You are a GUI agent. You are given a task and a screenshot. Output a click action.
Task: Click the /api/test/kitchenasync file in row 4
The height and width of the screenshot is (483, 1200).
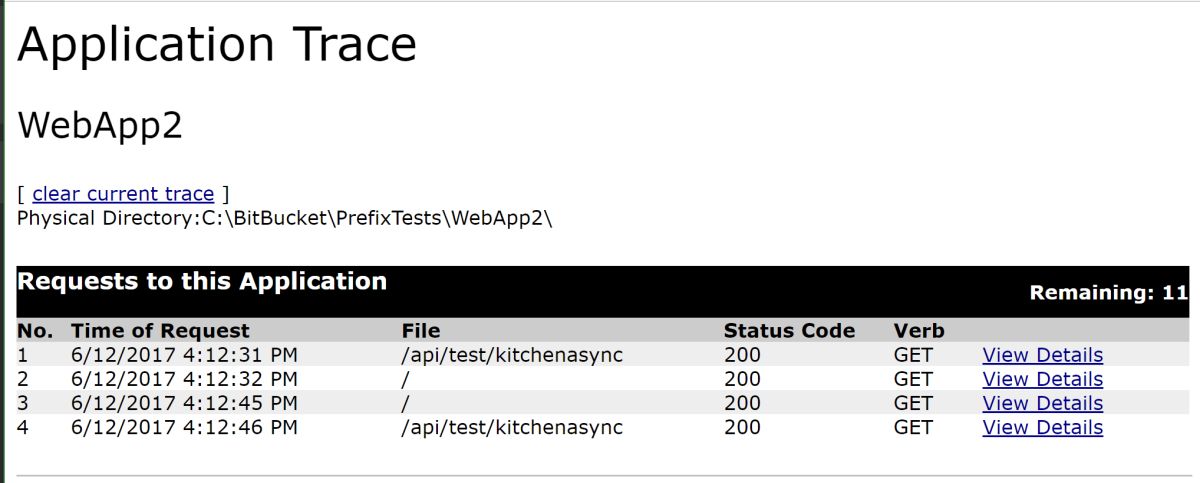(511, 427)
